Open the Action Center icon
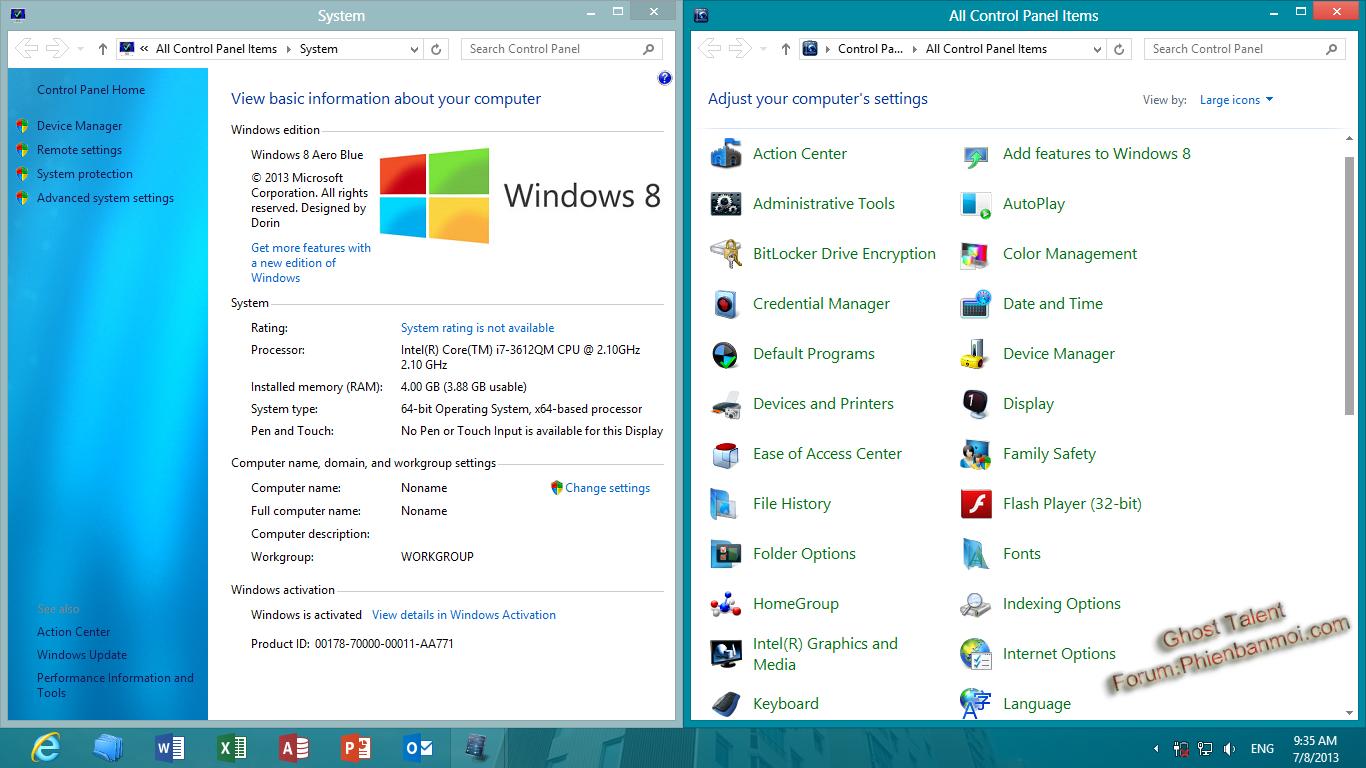Viewport: 1366px width, 768px height. tap(726, 154)
